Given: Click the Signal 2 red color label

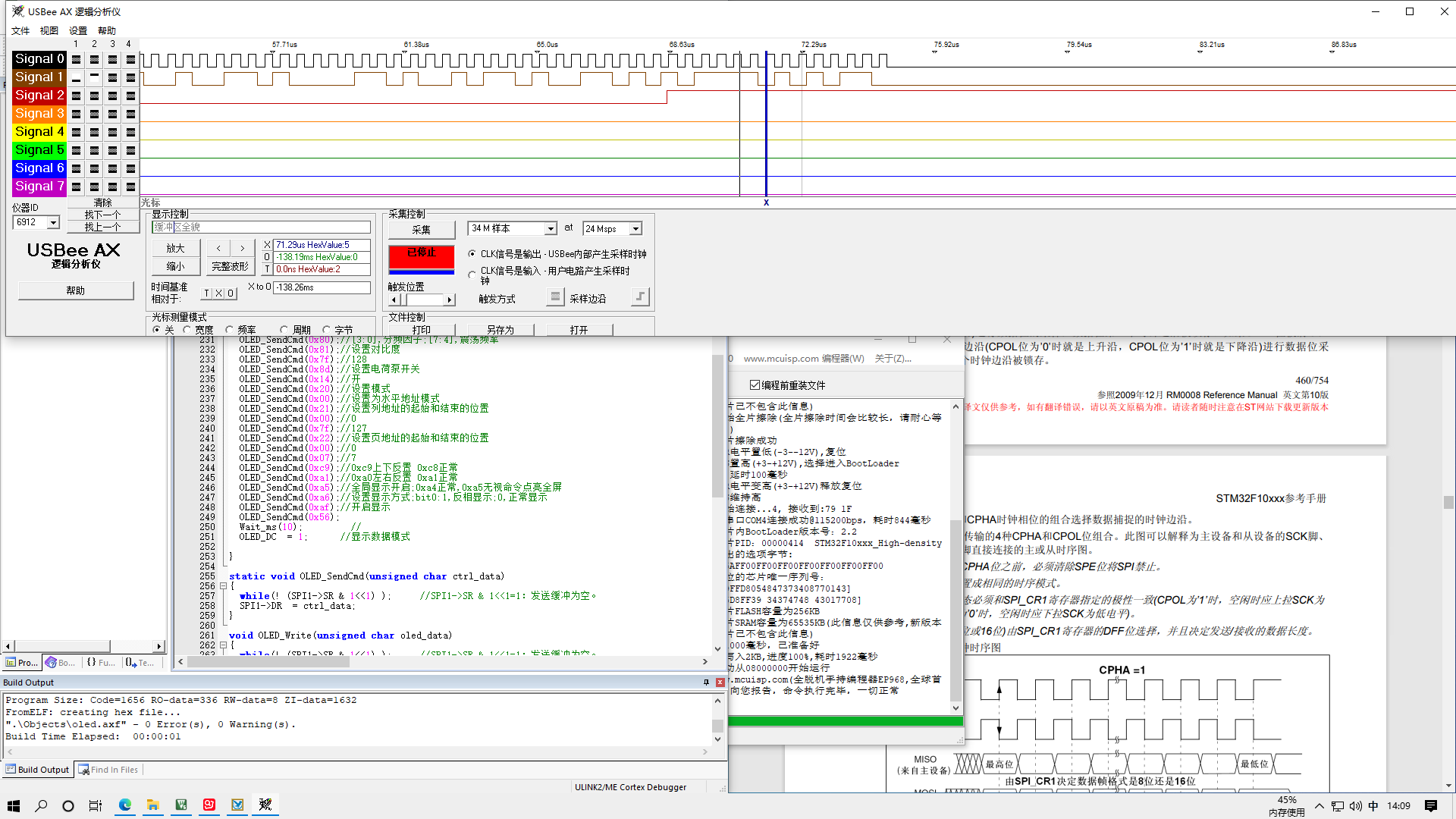Looking at the screenshot, I should [39, 96].
